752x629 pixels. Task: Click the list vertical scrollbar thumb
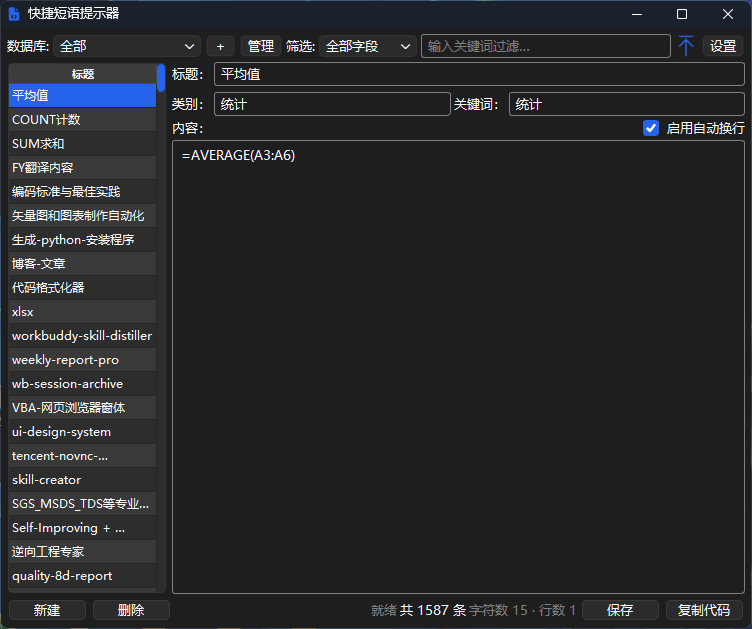pos(161,78)
